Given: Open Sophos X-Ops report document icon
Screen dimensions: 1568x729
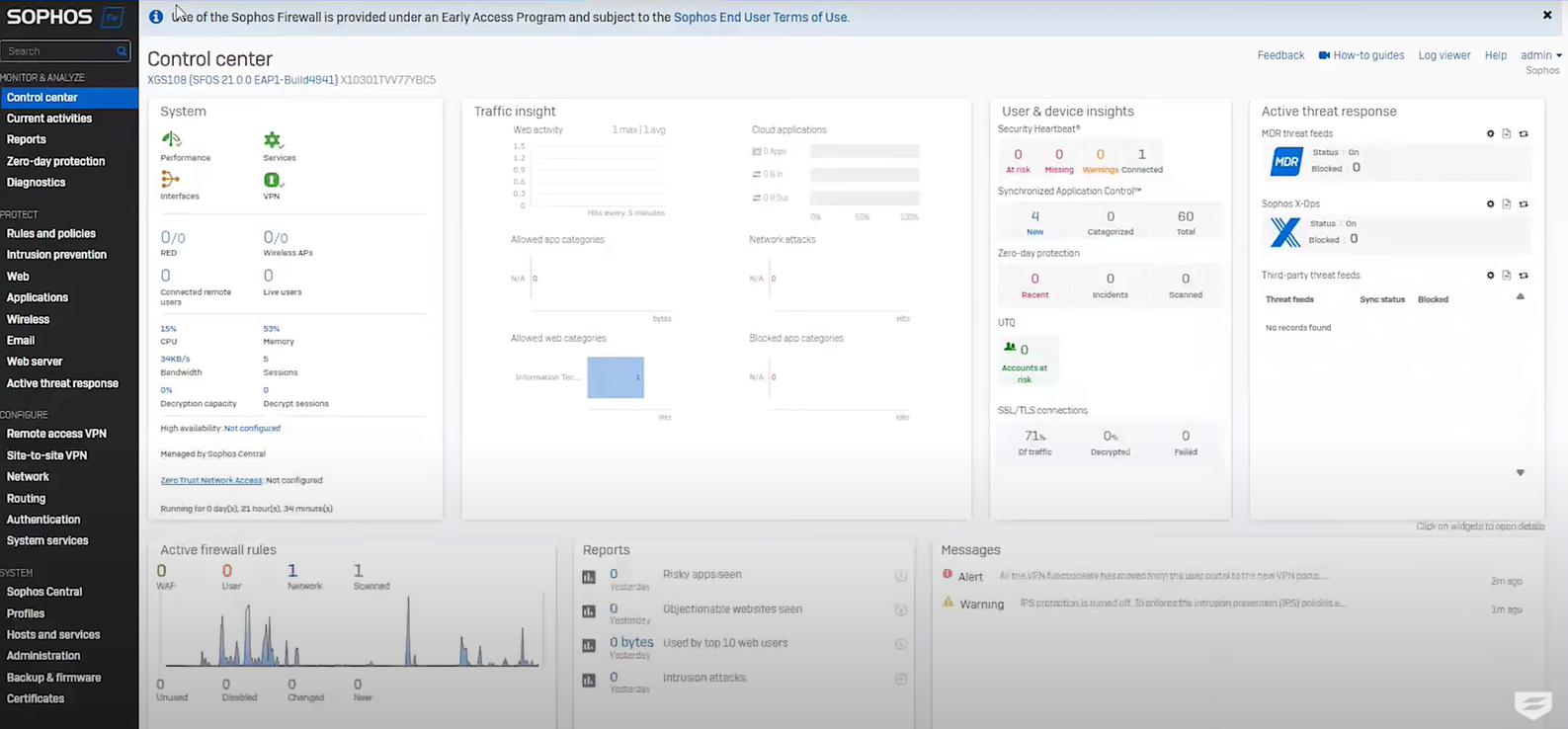Looking at the screenshot, I should 1507,204.
